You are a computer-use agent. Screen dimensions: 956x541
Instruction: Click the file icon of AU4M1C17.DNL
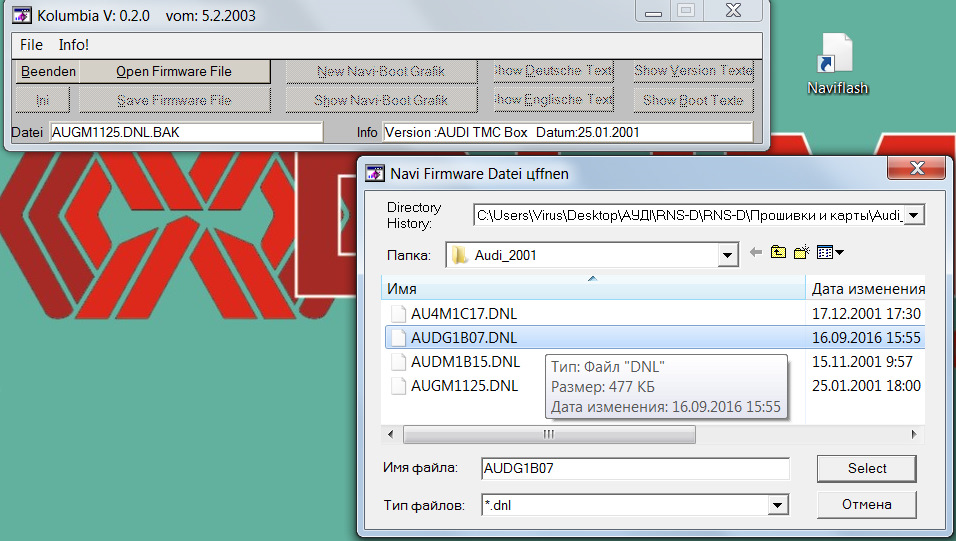[x=398, y=313]
